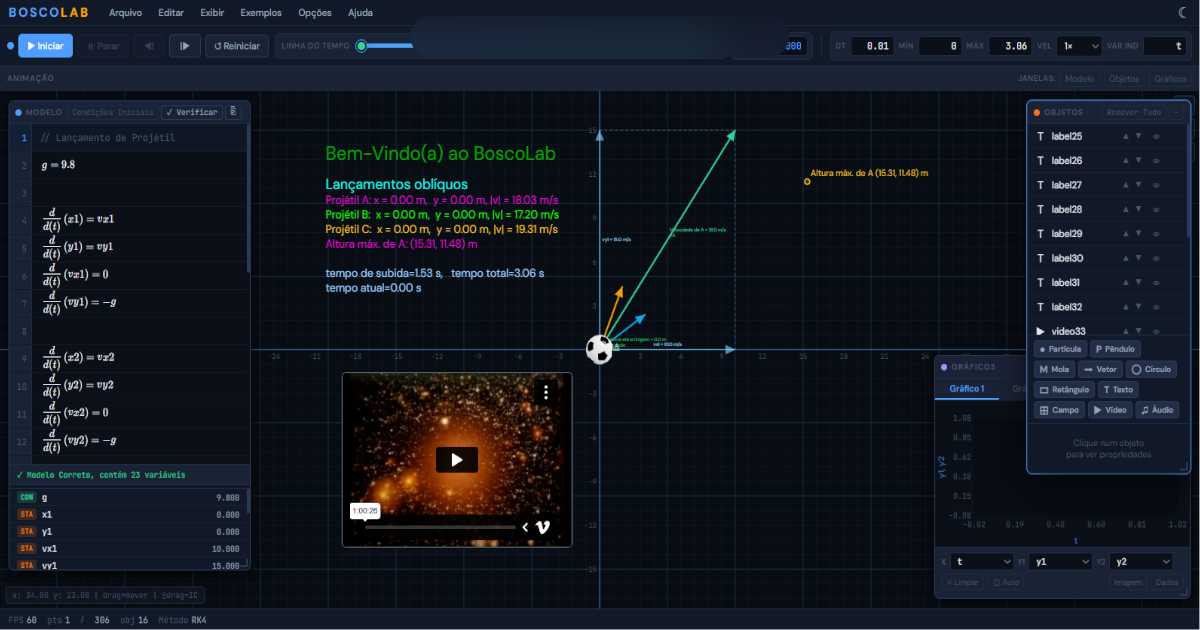Viewport: 1200px width, 630px height.
Task: Click Limpar to clear the graph
Action: (963, 582)
